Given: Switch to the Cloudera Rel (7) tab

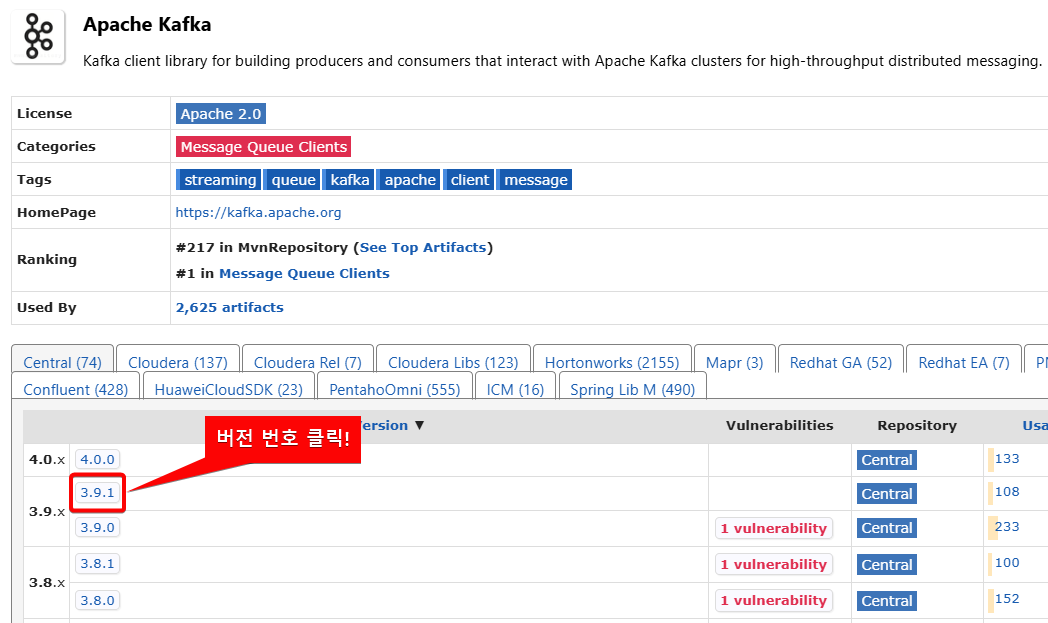Looking at the screenshot, I should click(x=307, y=362).
